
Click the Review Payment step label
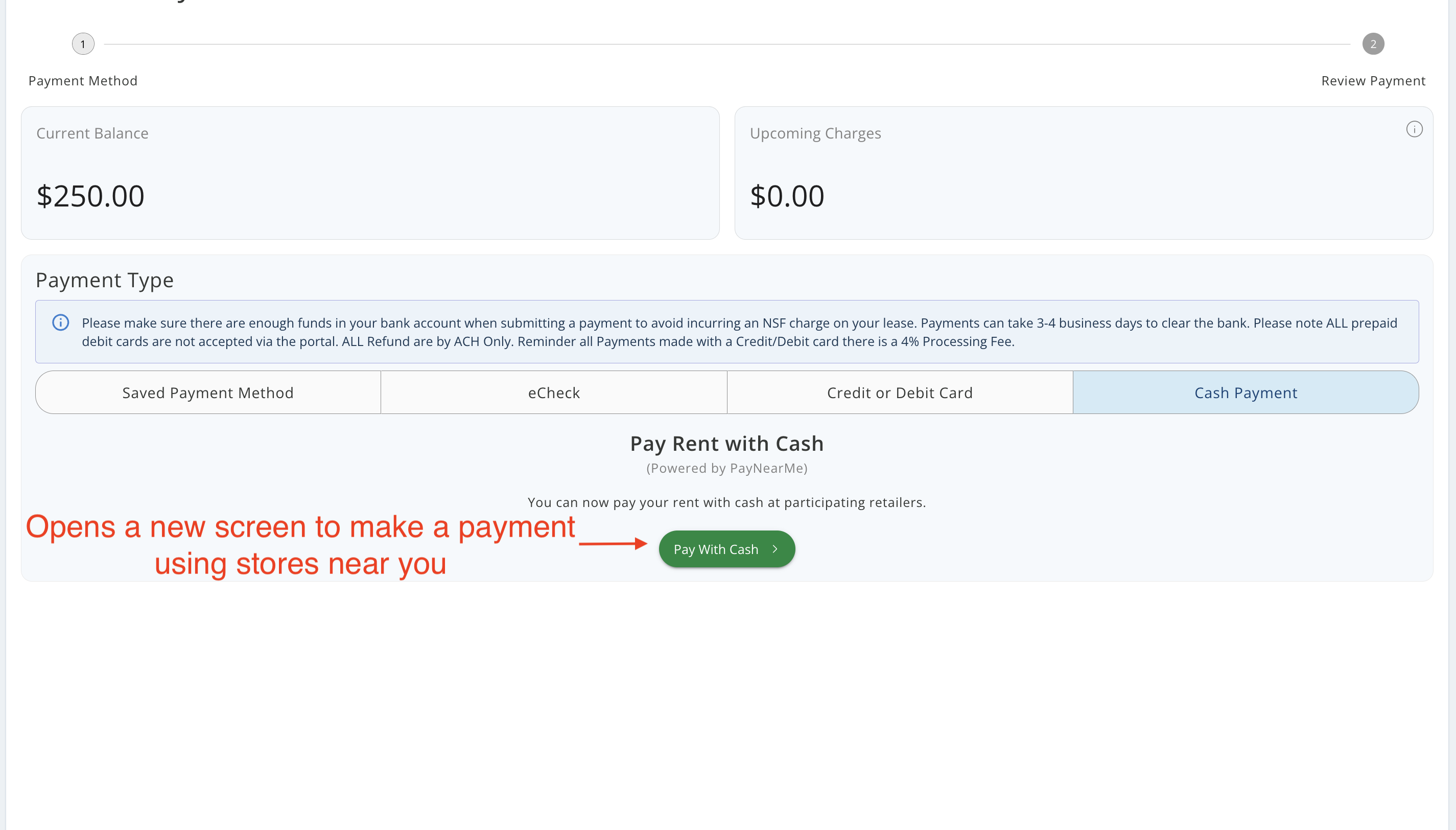point(1373,81)
